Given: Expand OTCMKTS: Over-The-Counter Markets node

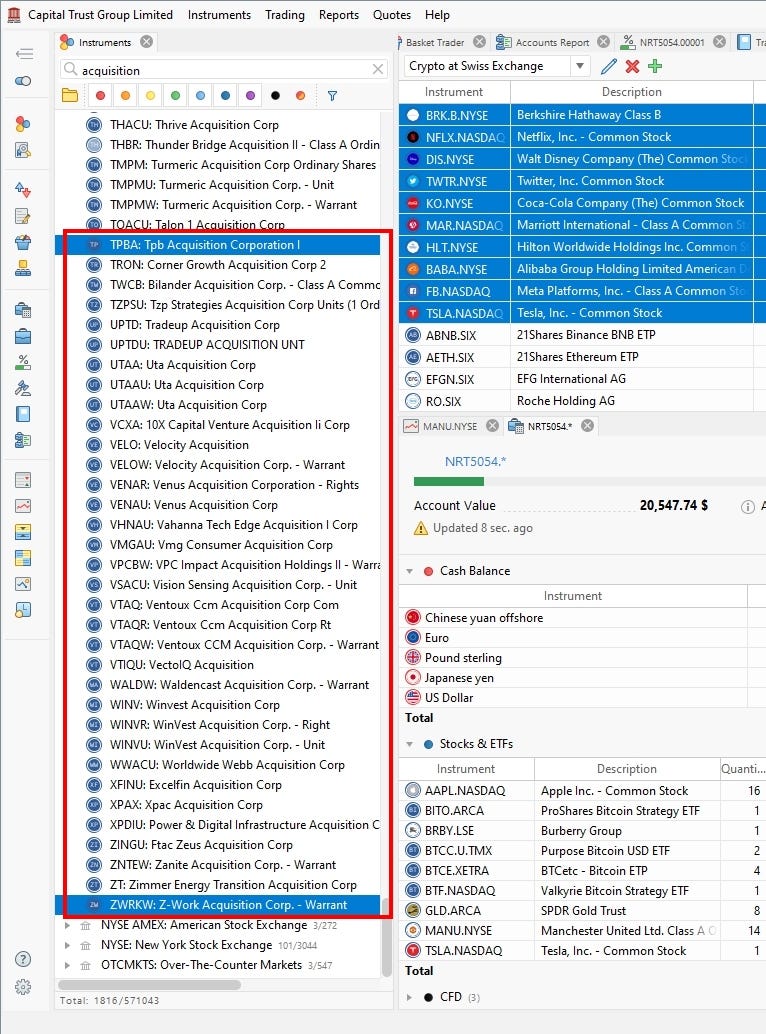Looking at the screenshot, I should coord(67,965).
